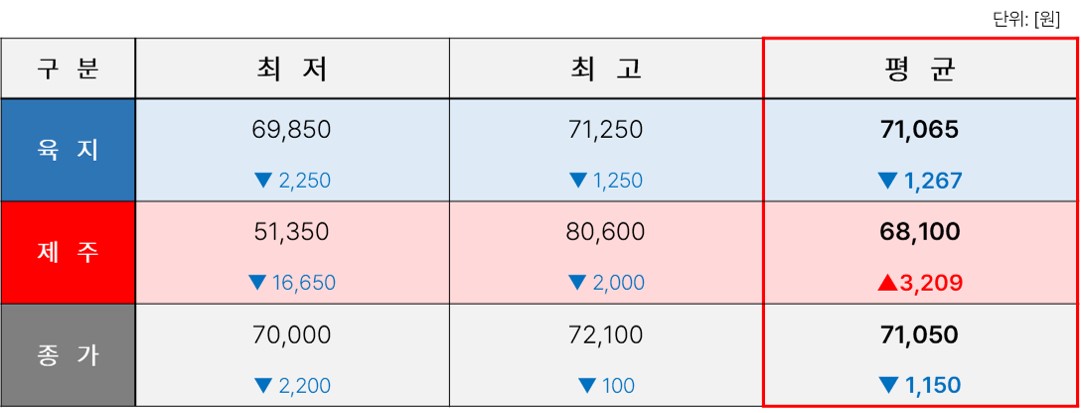
Task: Click the gray 종가 row header
Action: pos(68,355)
